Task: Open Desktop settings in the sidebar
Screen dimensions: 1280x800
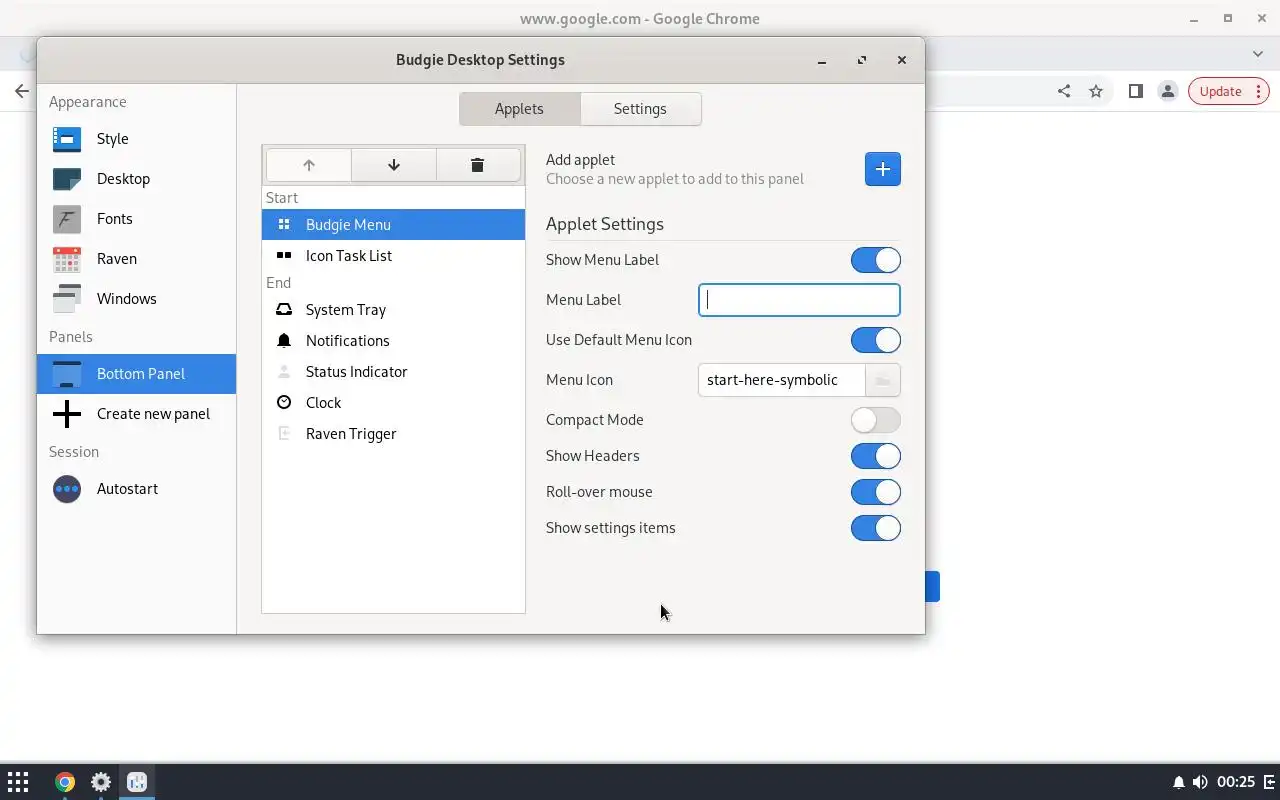Action: (x=136, y=179)
